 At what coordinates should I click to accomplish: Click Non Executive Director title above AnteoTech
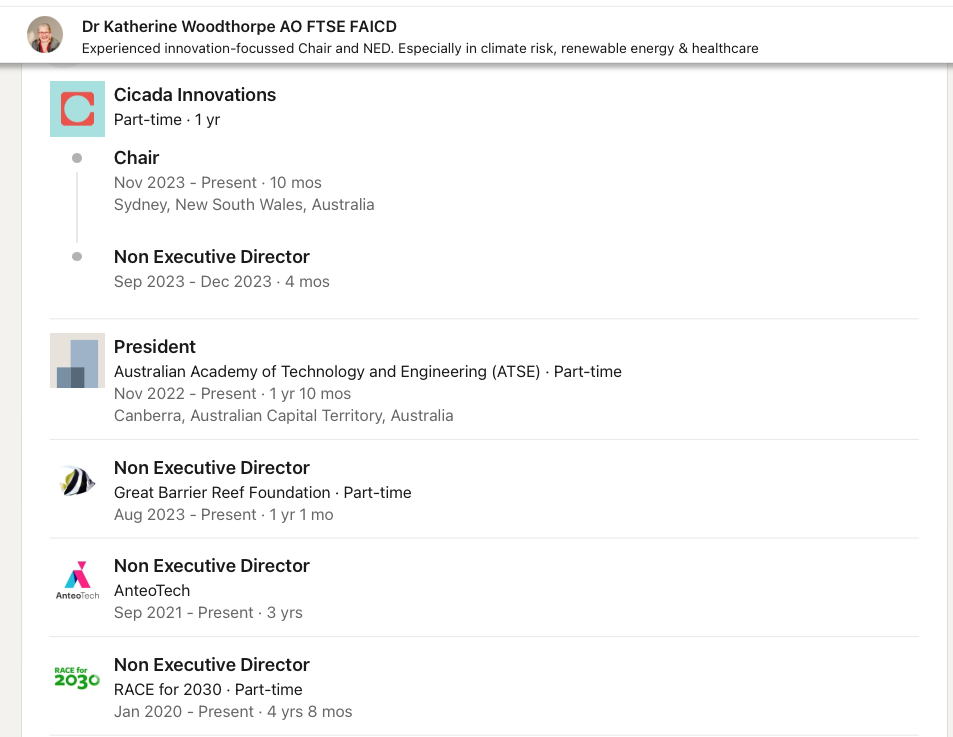click(x=212, y=566)
